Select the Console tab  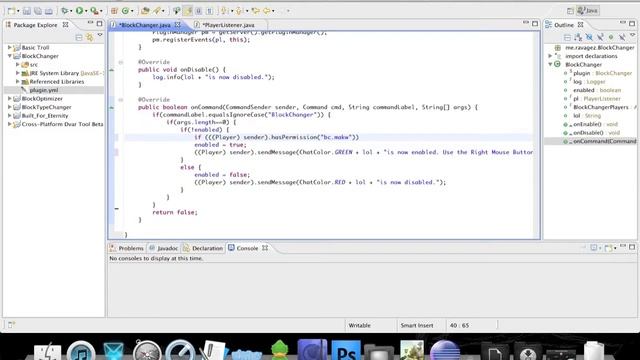click(x=247, y=248)
